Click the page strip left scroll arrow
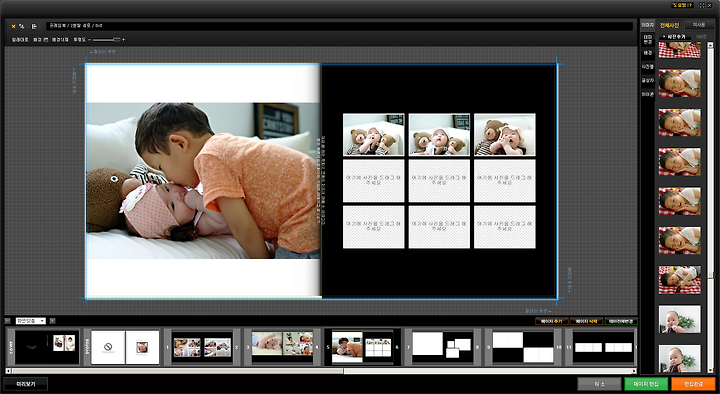Screen dimensions: 720x394 8,371
